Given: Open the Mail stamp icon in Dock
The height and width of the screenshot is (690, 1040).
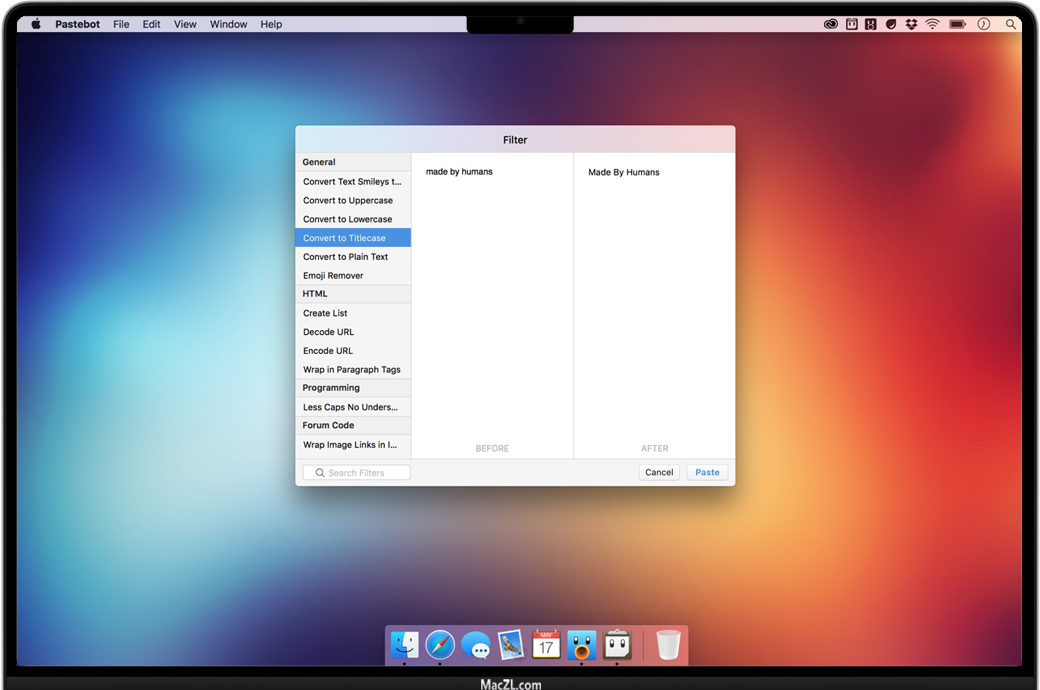Looking at the screenshot, I should click(511, 645).
